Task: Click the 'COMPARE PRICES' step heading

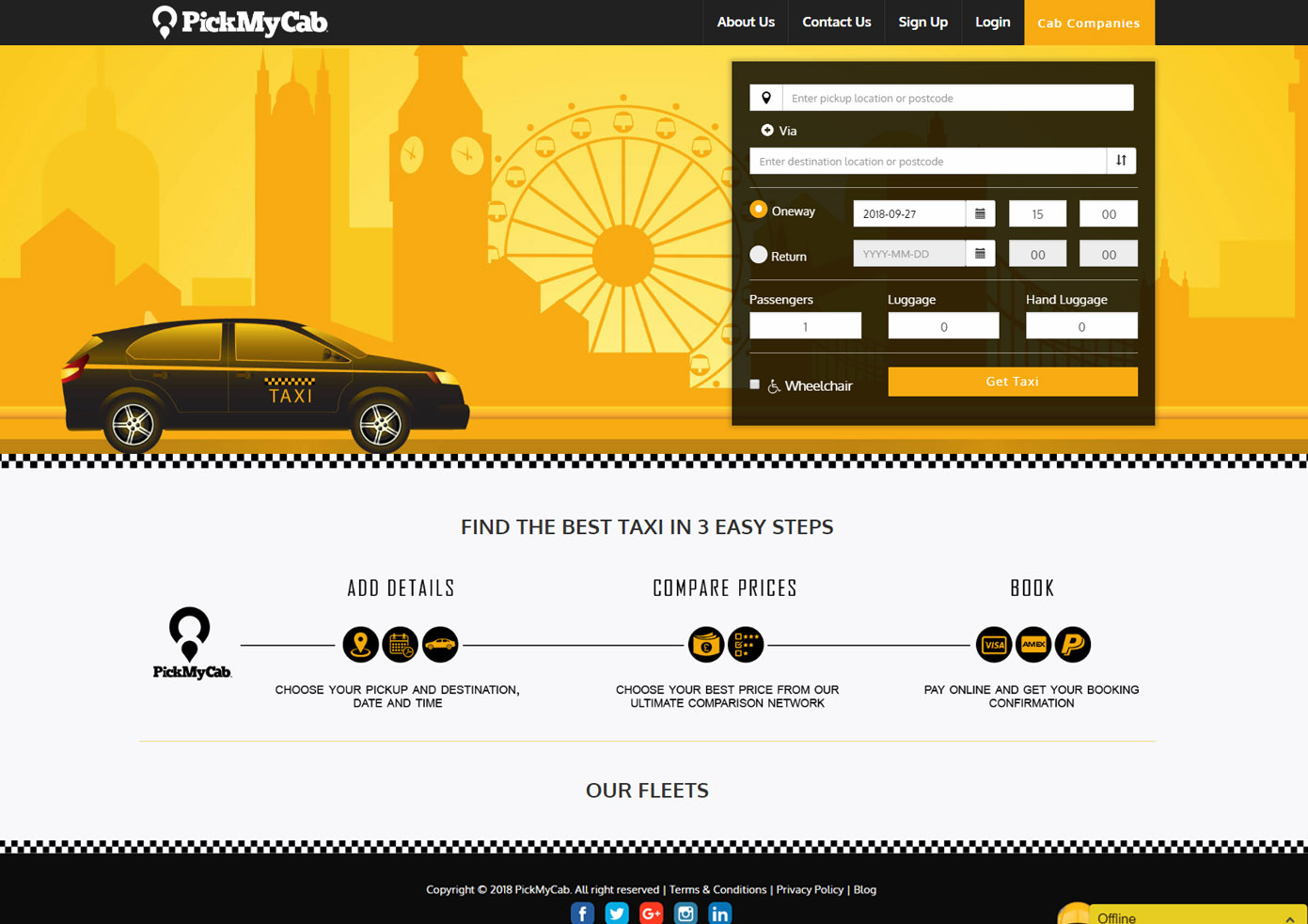Action: pos(725,588)
